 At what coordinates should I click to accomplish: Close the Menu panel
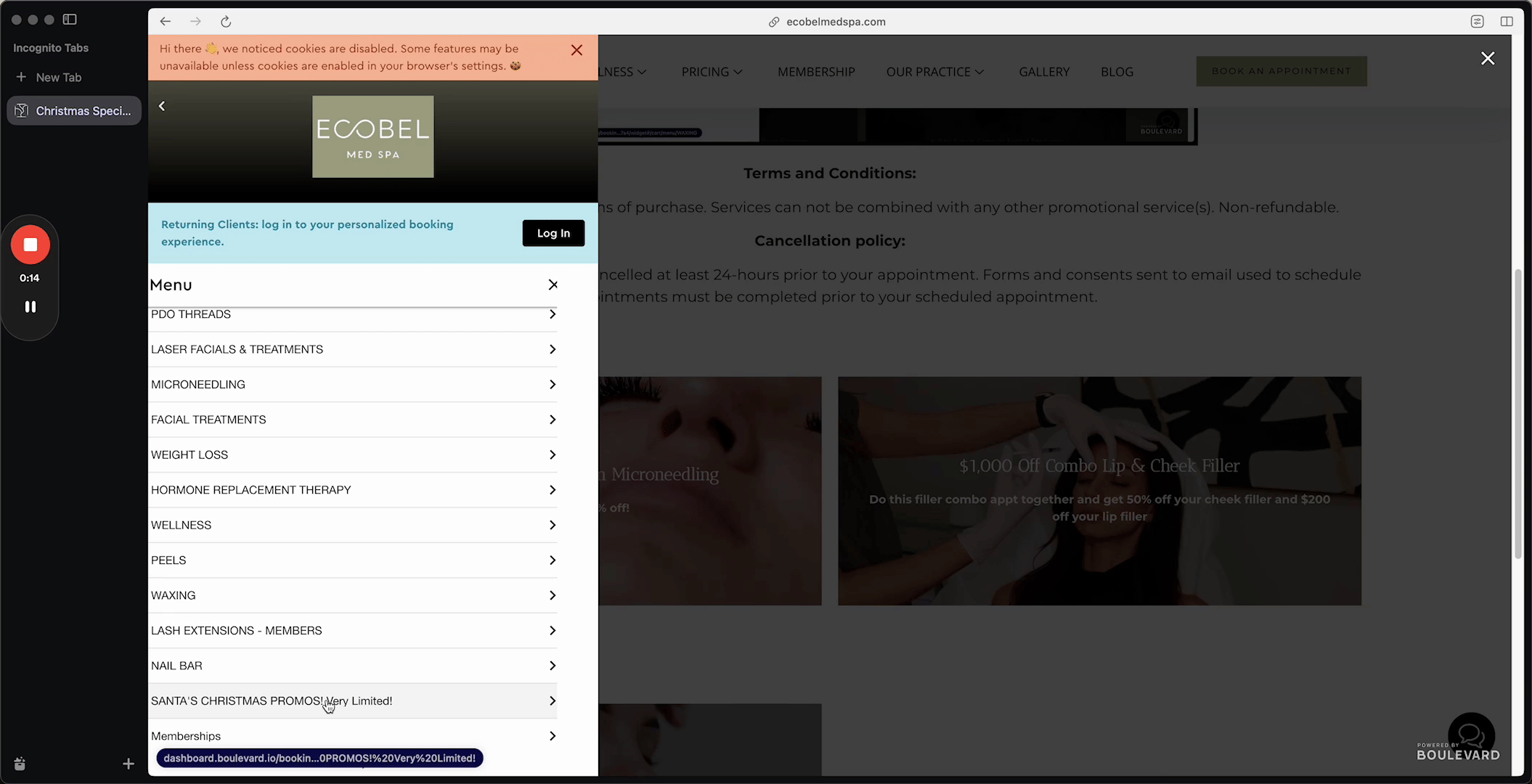point(553,285)
